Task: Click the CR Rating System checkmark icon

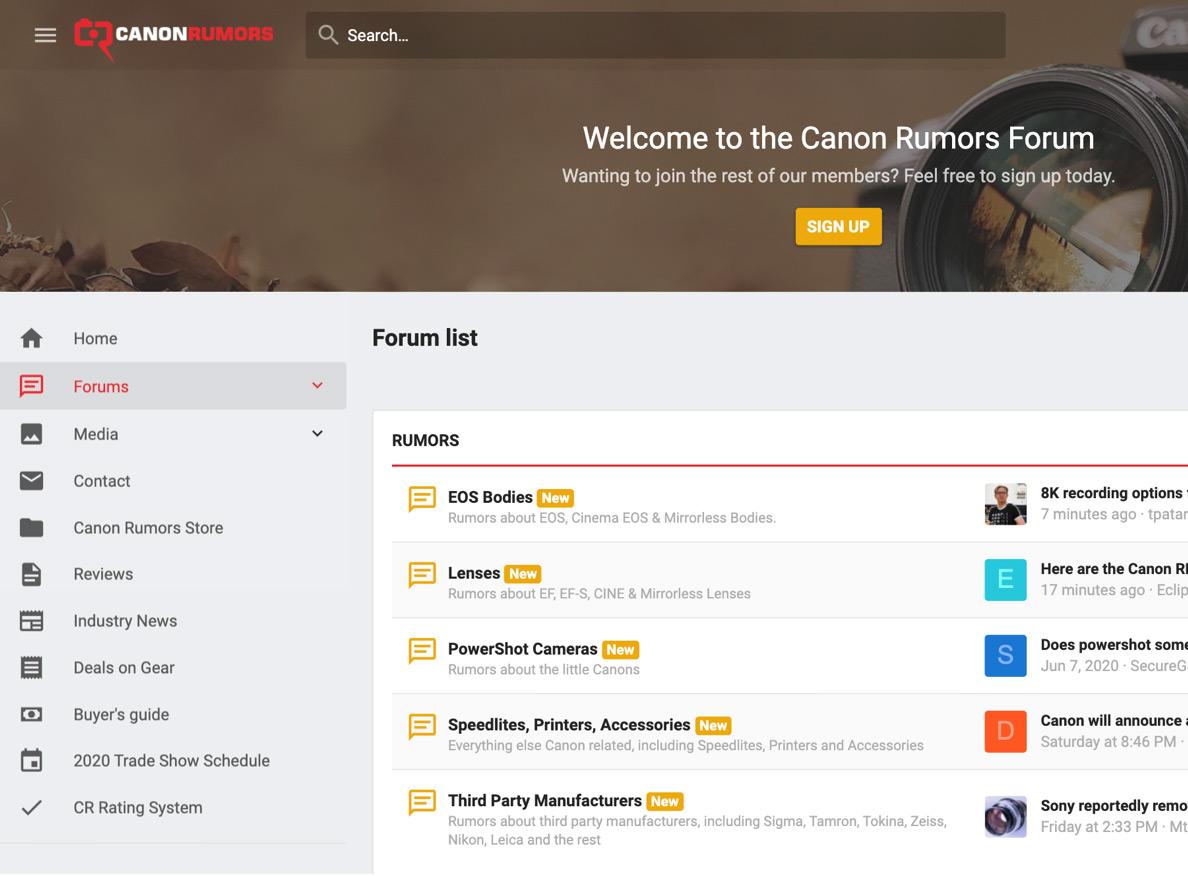Action: click(x=32, y=808)
